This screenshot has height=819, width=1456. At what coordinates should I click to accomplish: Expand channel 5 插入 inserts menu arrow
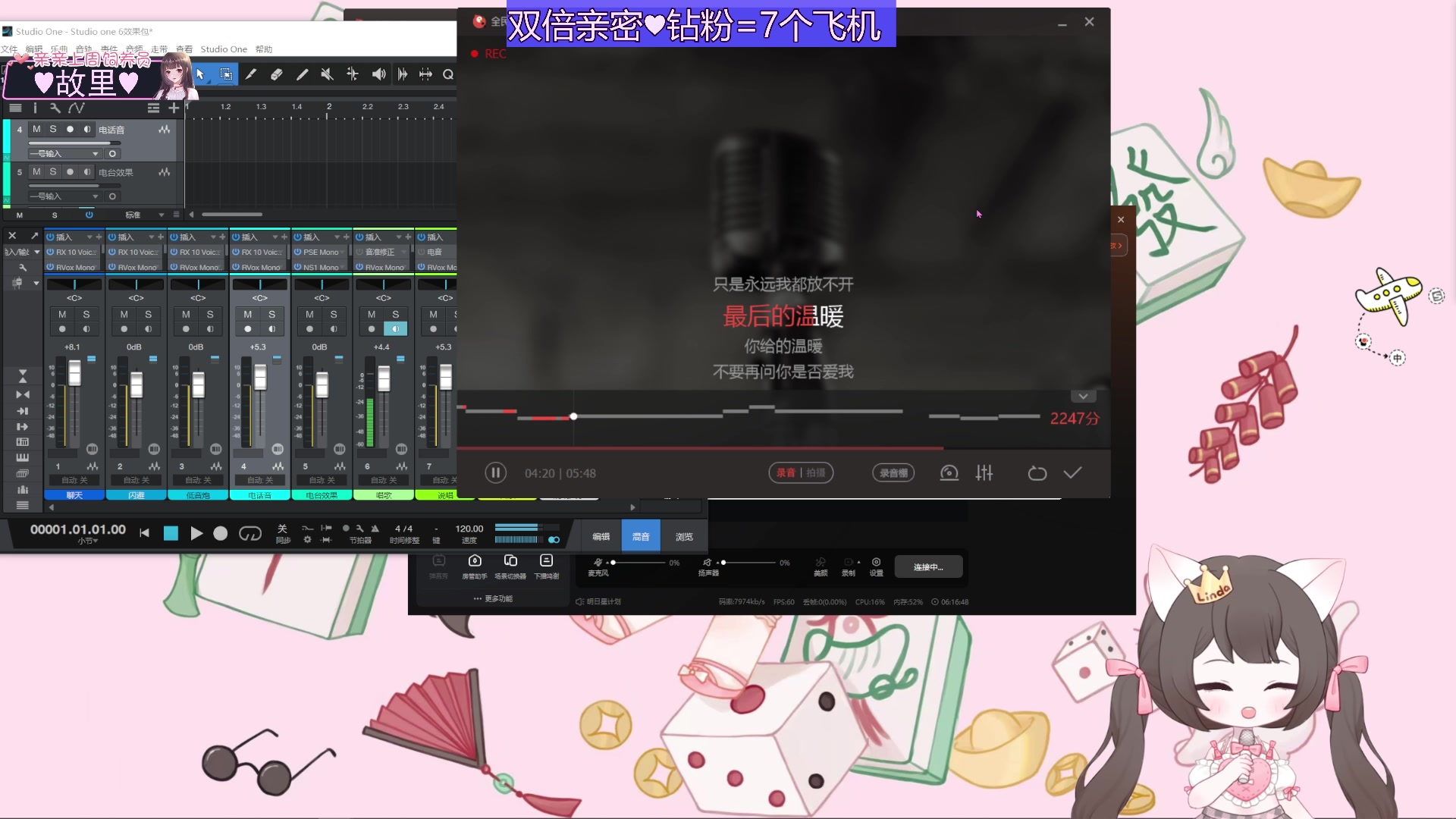pos(337,237)
